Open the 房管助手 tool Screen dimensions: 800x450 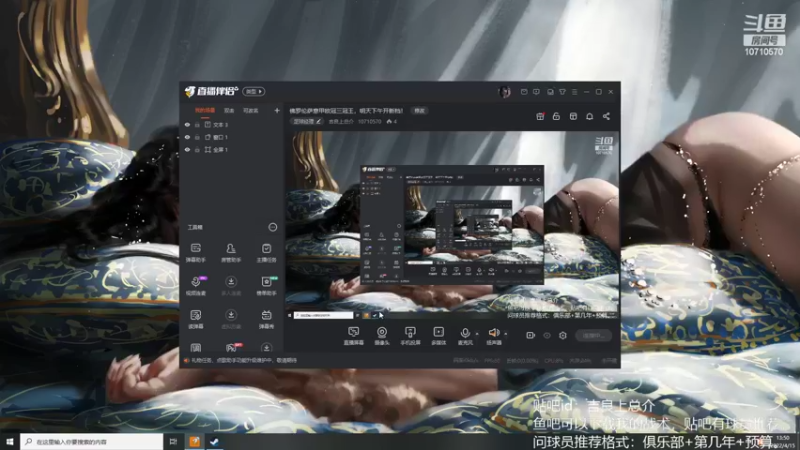tap(231, 253)
